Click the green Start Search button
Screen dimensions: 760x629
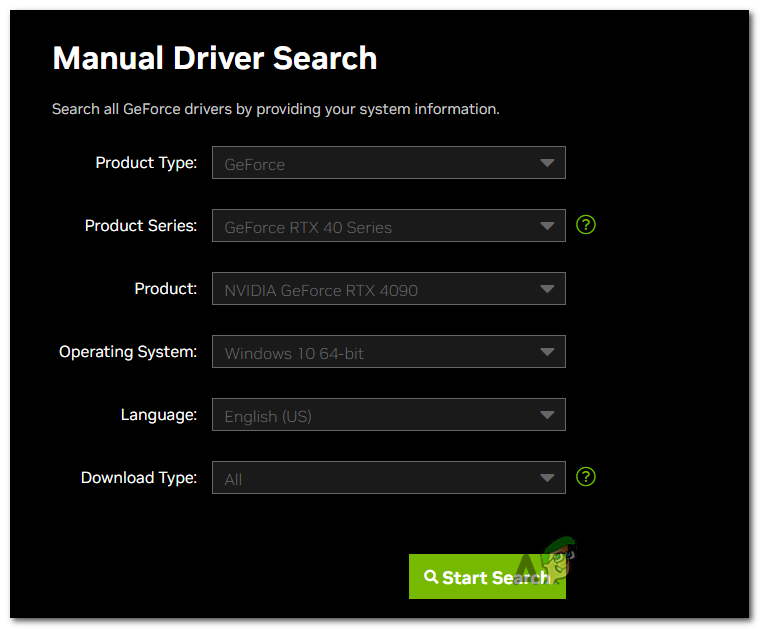coord(487,577)
